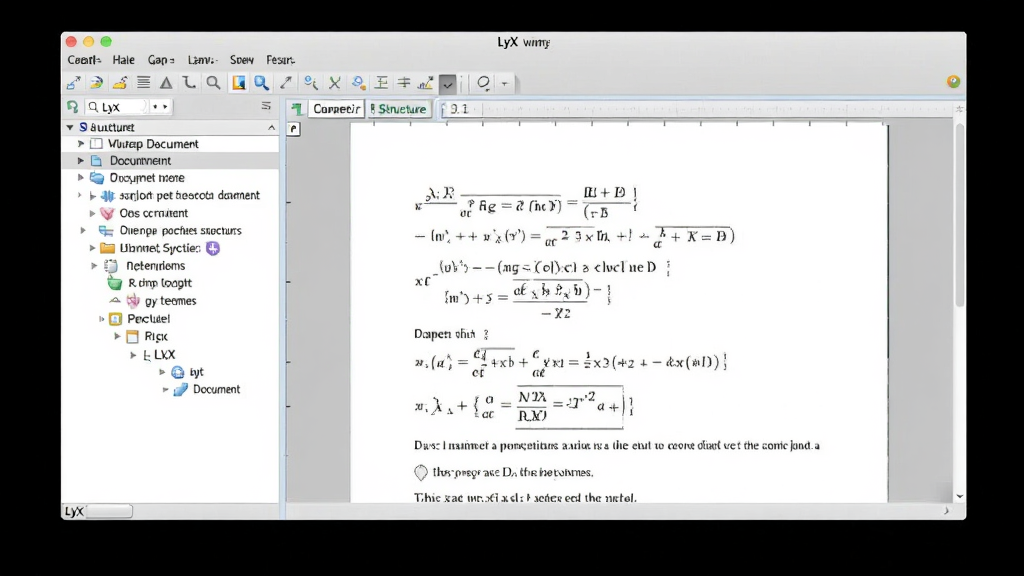Click the blue globe toolbar icon with orange dot
The width and height of the screenshot is (1024, 576).
point(359,83)
